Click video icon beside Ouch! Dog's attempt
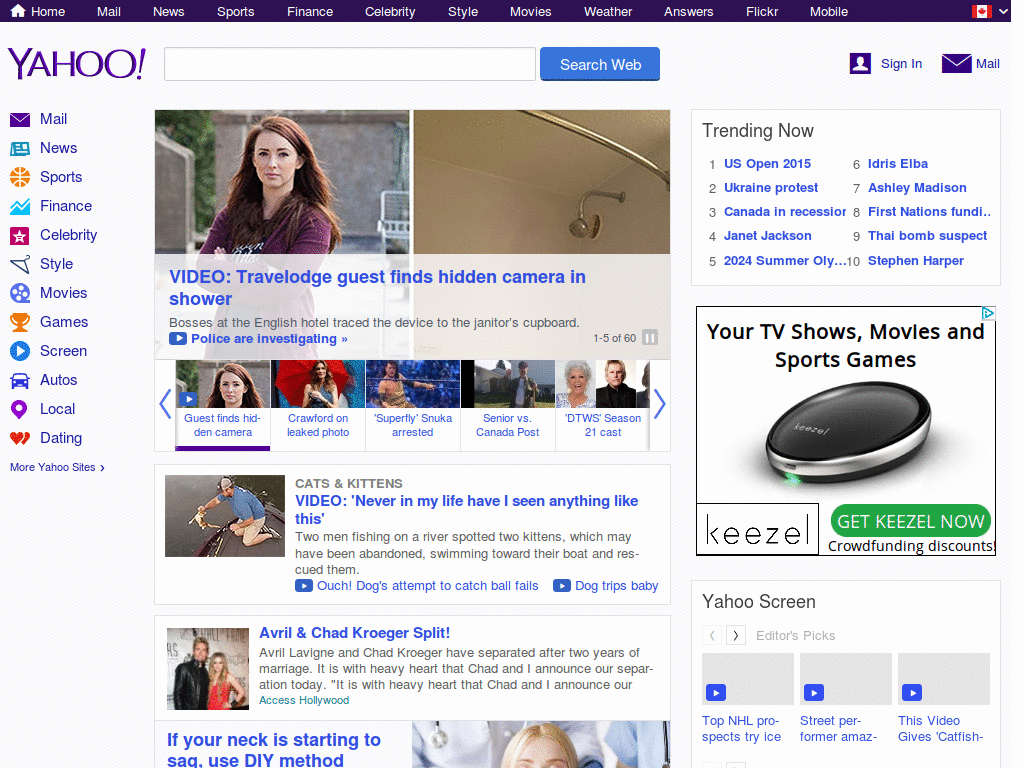Image resolution: width=1024 pixels, height=768 pixels. click(304, 586)
